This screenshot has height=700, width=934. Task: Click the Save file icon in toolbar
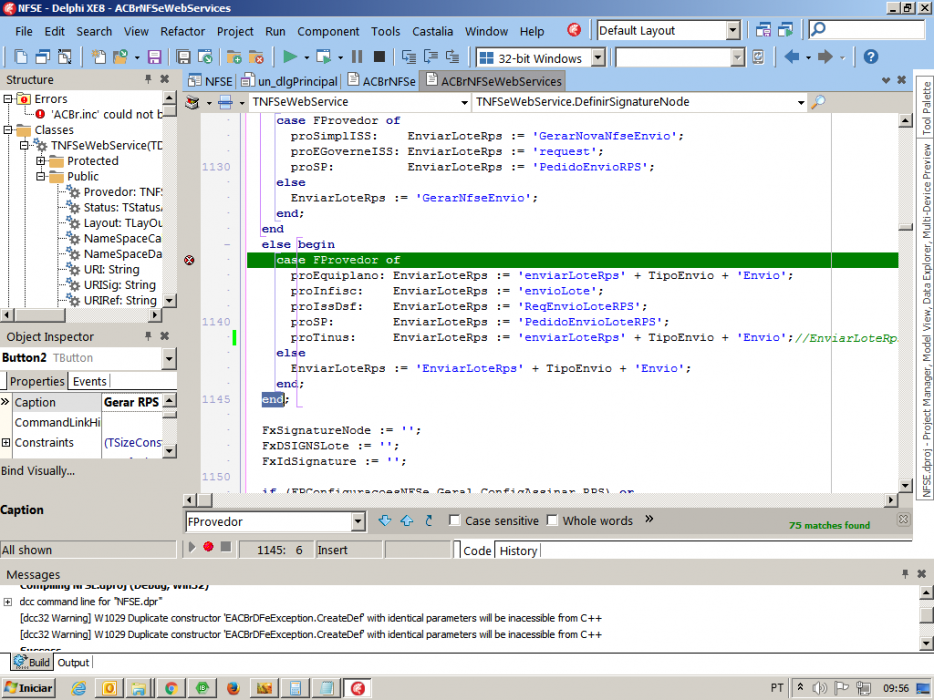[154, 57]
